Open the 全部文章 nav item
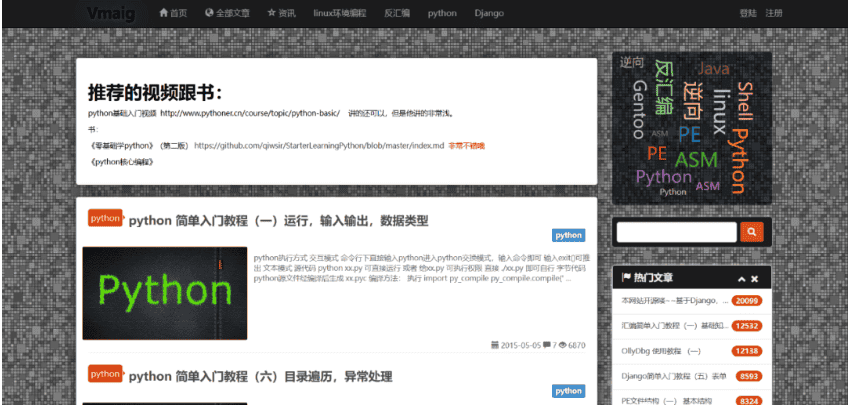Screen dimensions: 850x405 pyautogui.click(x=227, y=13)
